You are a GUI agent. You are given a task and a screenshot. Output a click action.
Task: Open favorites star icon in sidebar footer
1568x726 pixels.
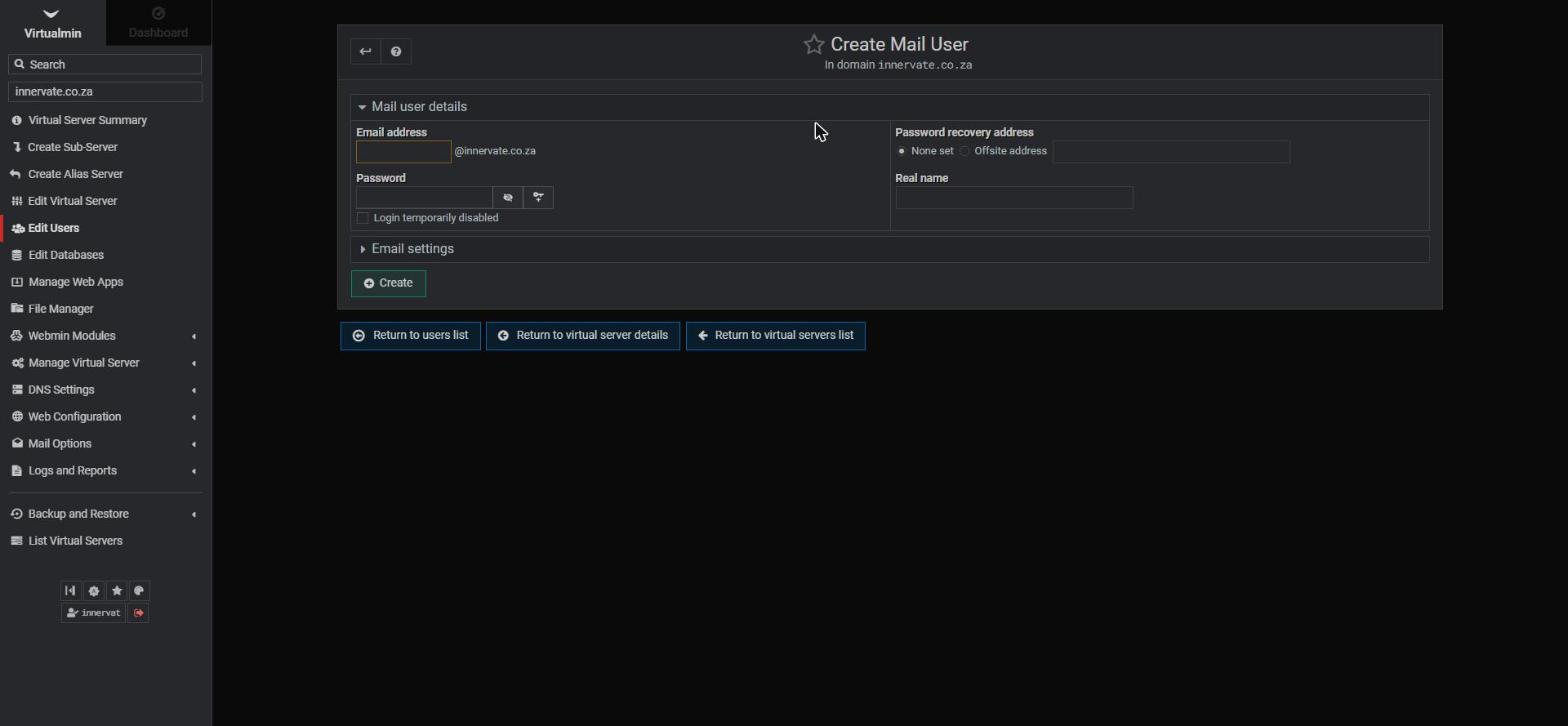point(117,591)
